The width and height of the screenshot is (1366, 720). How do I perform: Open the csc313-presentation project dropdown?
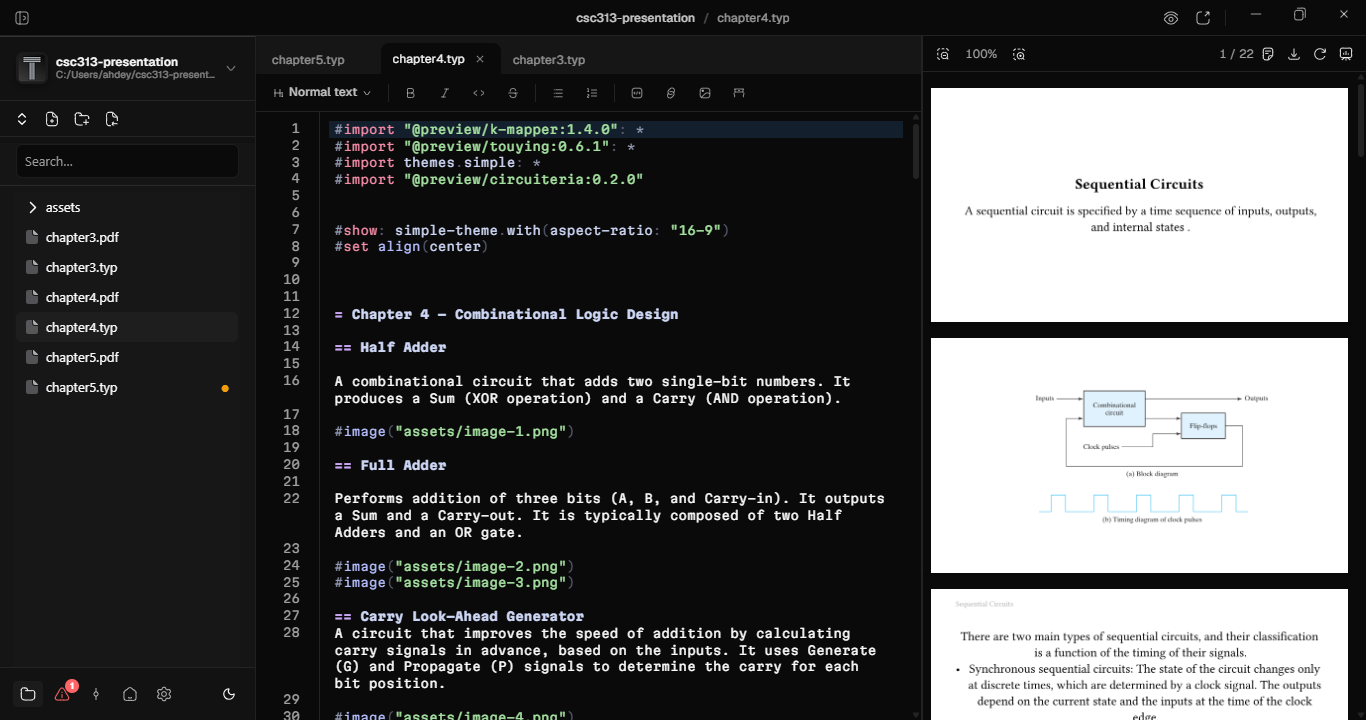[x=127, y=68]
